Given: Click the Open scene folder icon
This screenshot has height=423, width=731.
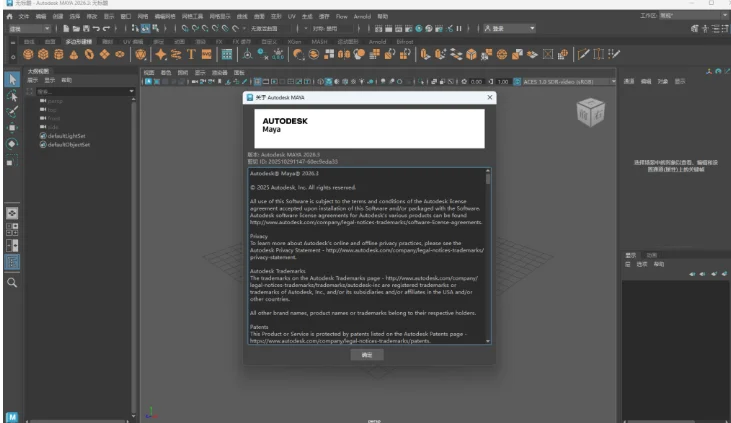Looking at the screenshot, I should point(76,28).
